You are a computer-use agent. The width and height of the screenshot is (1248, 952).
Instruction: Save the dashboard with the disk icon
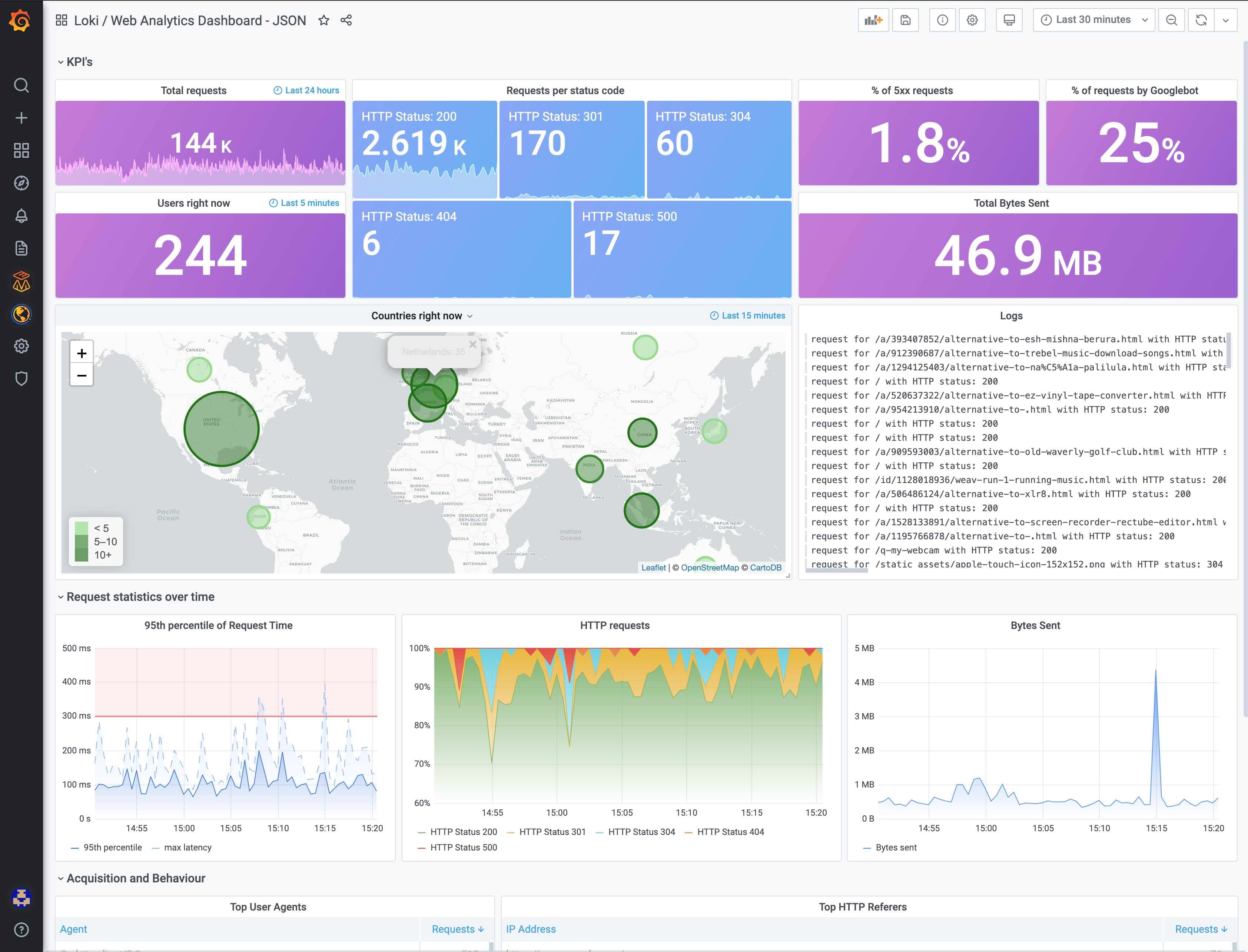(905, 20)
